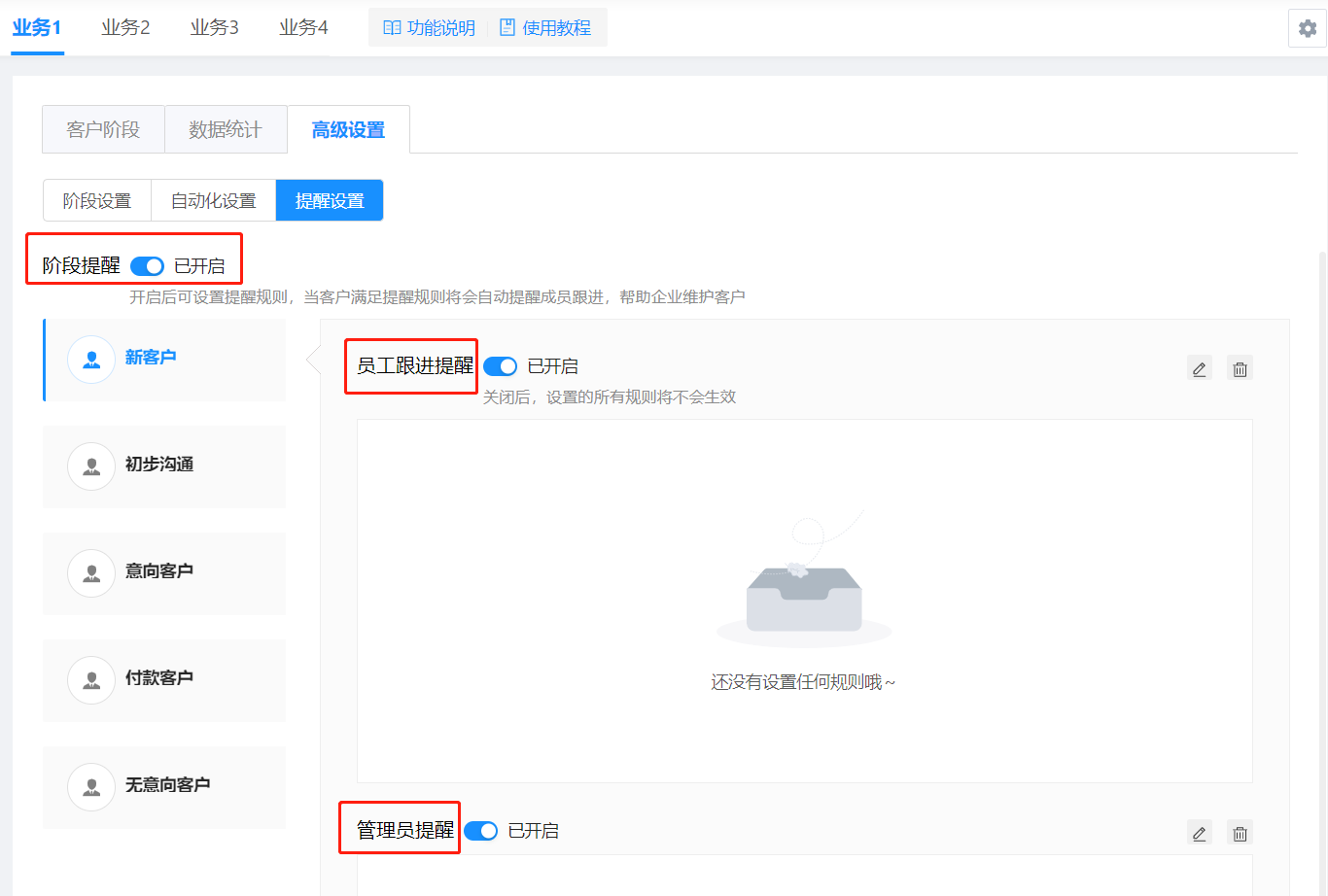1328x896 pixels.
Task: Toggle the 阶段提醒 switch
Action: 147,266
